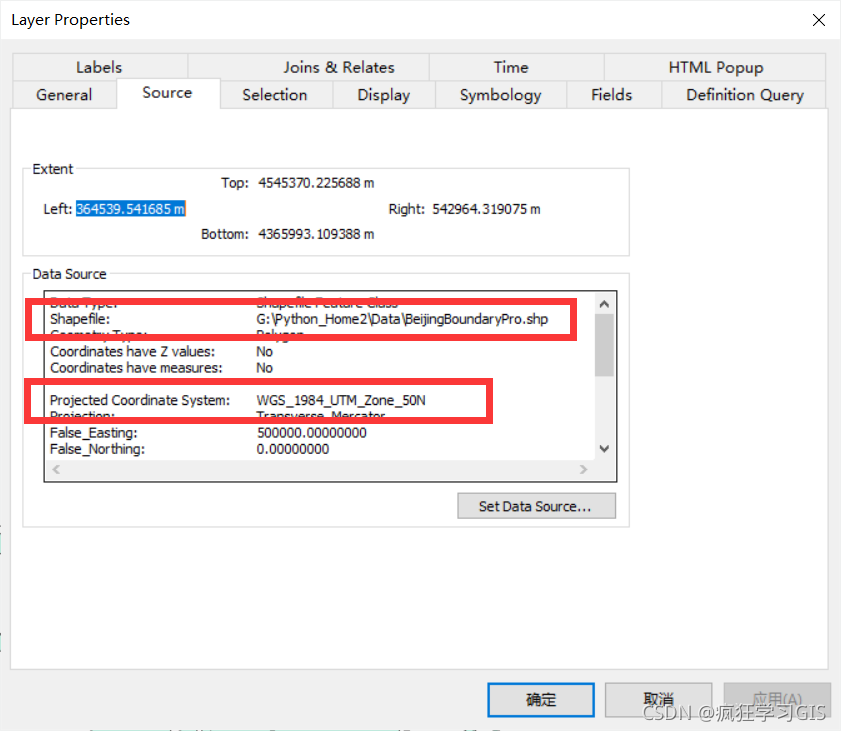Confirm with the 确定 button

pos(541,699)
